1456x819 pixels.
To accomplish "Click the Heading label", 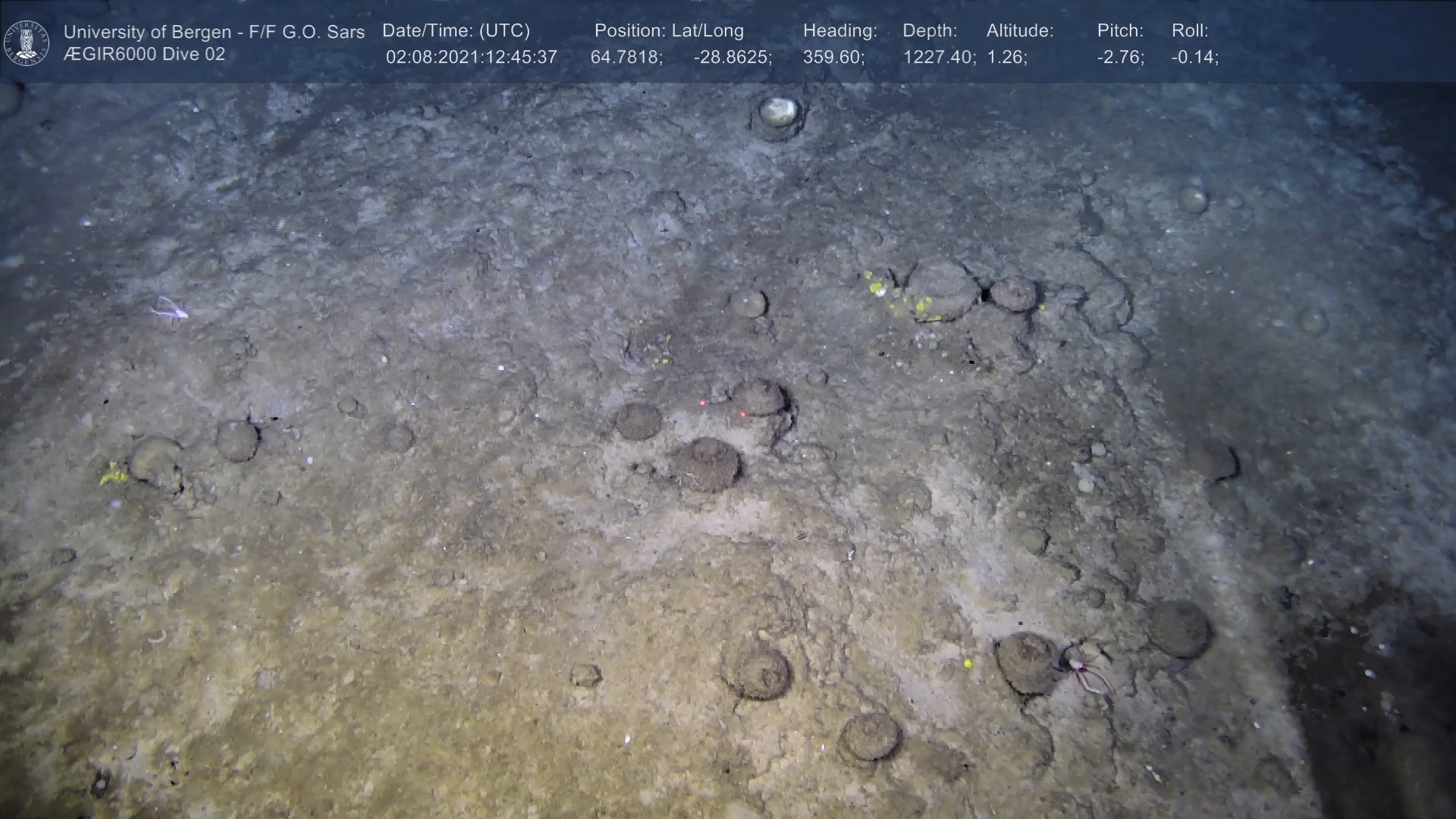I will (839, 31).
